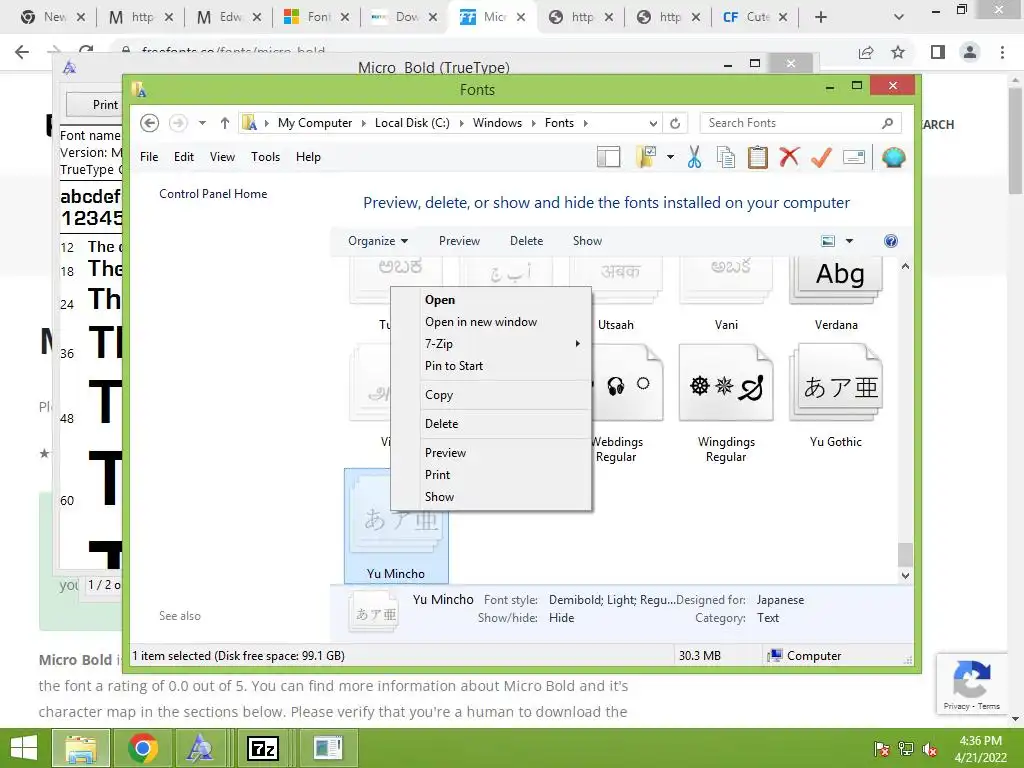1024x768 pixels.
Task: Click the Forward arrow in Fonts window
Action: click(x=178, y=123)
